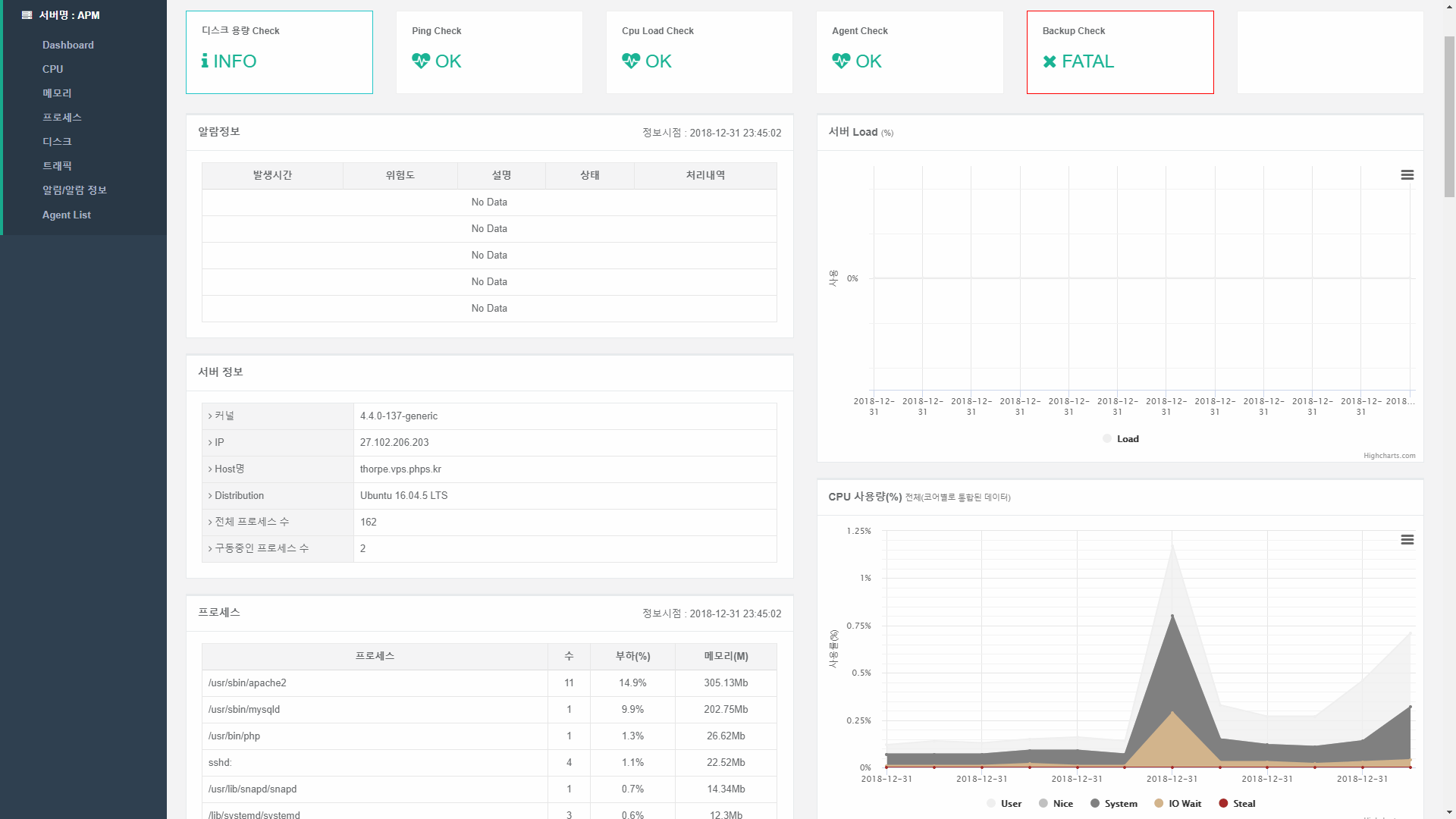
Task: Click the Highcharts.com credit link
Action: [1389, 456]
